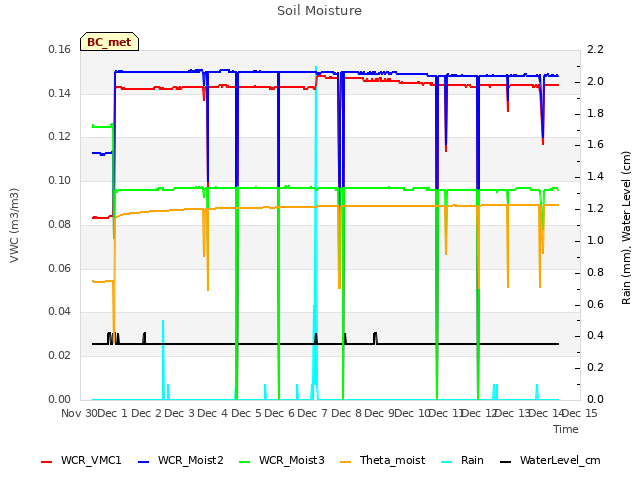The width and height of the screenshot is (640, 480).
Task: Toggle the WCR_VMC1 legend entry
Action: [x=81, y=461]
